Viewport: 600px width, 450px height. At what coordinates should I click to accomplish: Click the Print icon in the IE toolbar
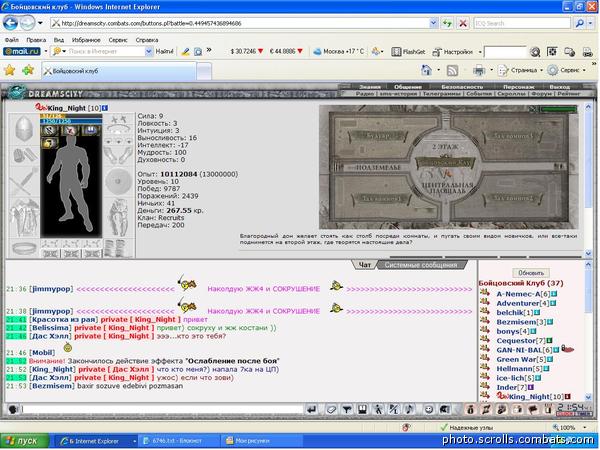[x=479, y=70]
